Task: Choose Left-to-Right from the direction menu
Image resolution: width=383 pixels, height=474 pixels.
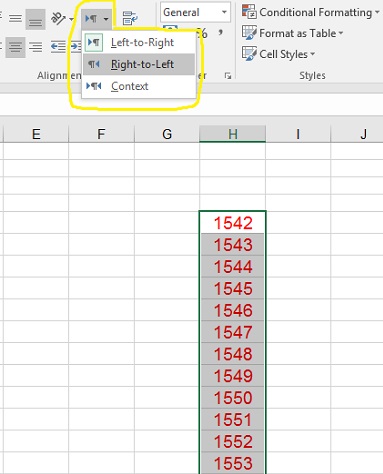Action: point(139,43)
